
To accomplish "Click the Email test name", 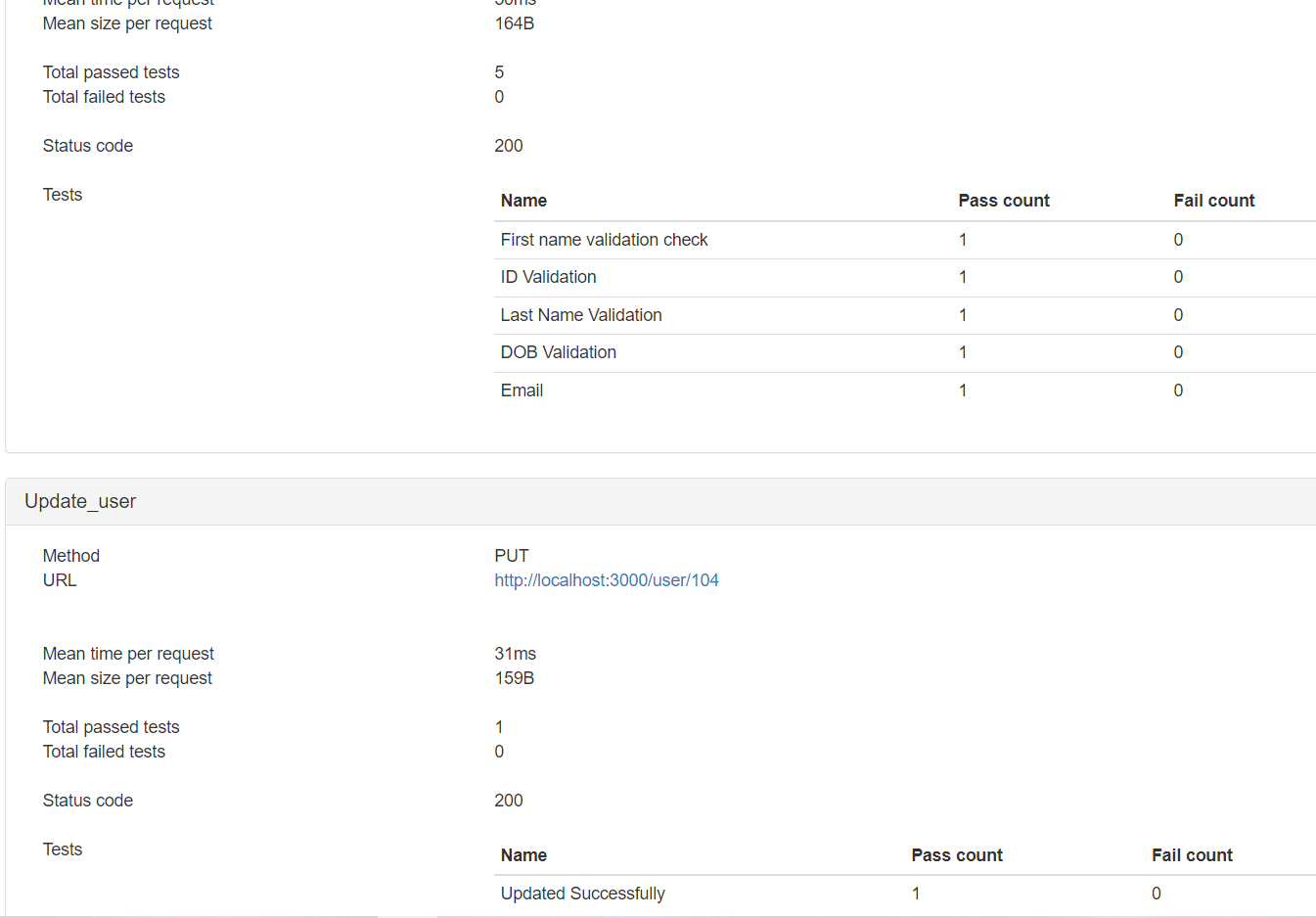I will 522,390.
